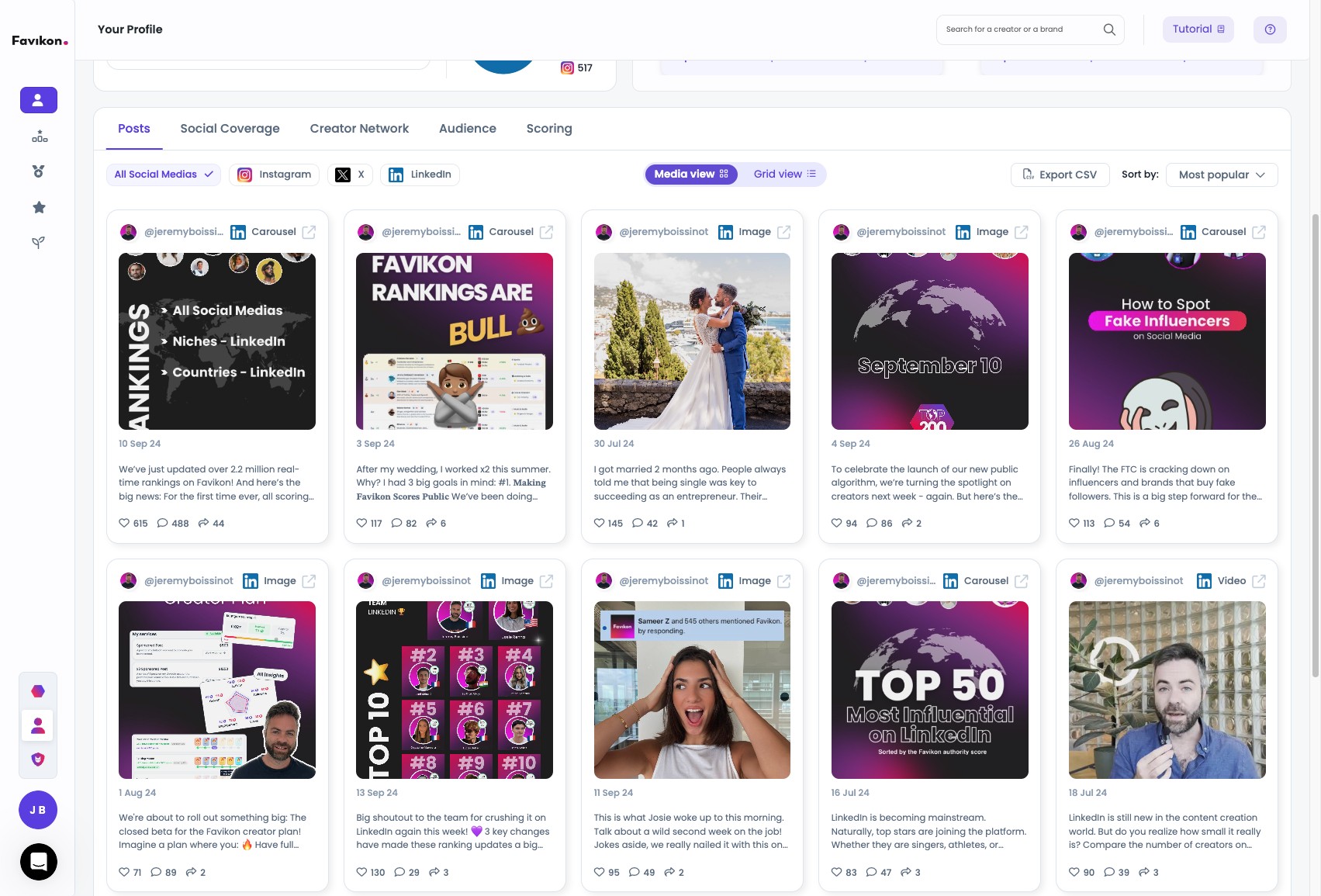The image size is (1321, 896).
Task: Open external link for the 18 Jul 24 video post
Action: [1259, 581]
